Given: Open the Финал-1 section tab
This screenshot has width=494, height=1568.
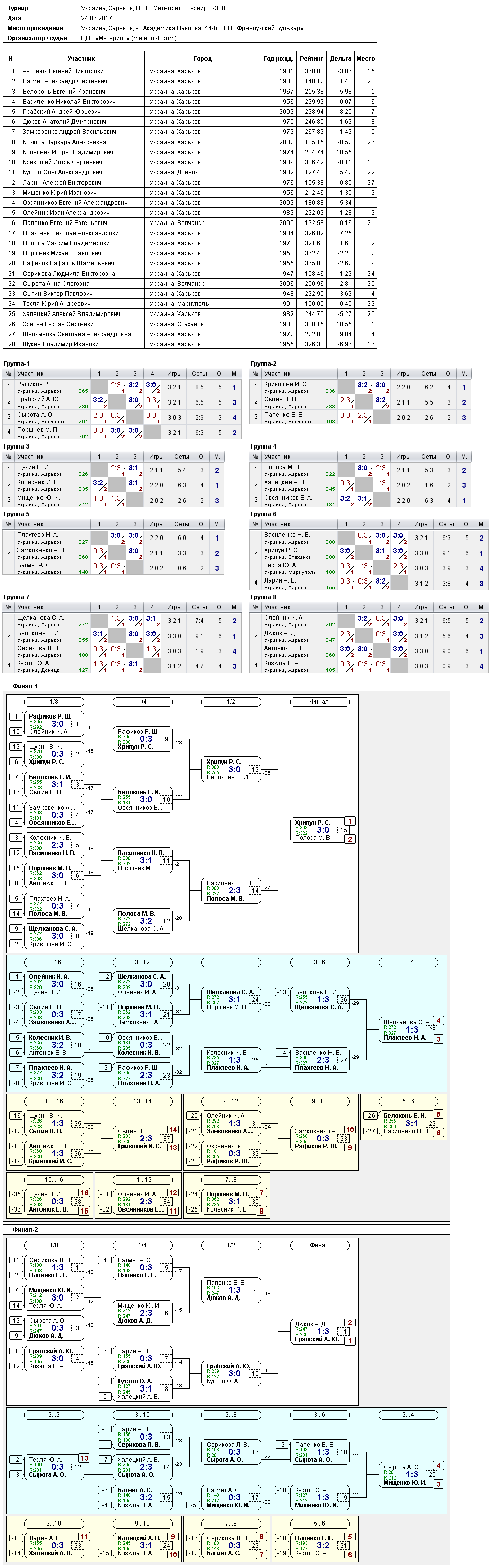Looking at the screenshot, I should click(26, 685).
